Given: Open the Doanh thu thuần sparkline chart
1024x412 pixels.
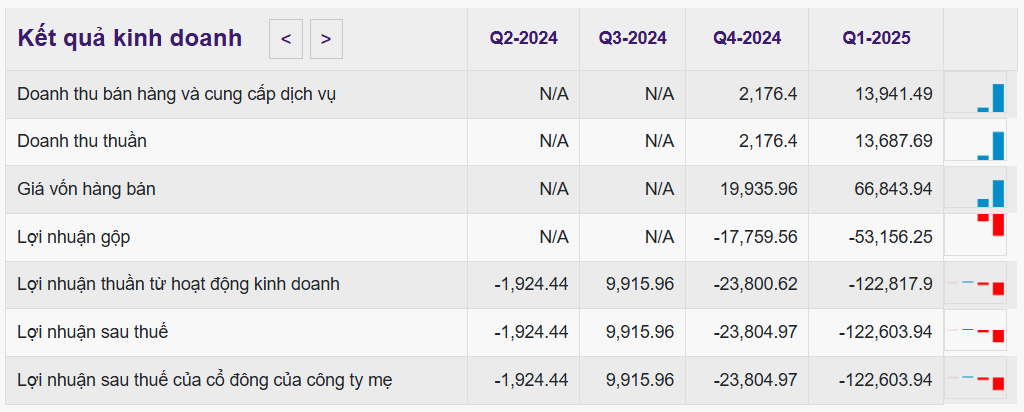Looking at the screenshot, I should 976,142.
